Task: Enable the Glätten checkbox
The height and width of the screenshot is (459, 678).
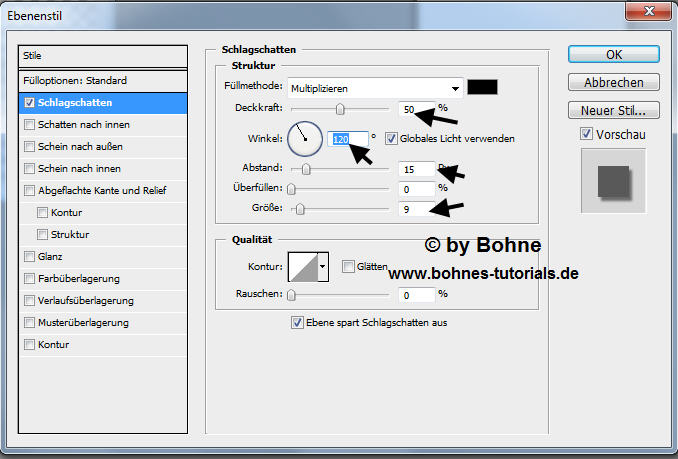Action: click(348, 266)
